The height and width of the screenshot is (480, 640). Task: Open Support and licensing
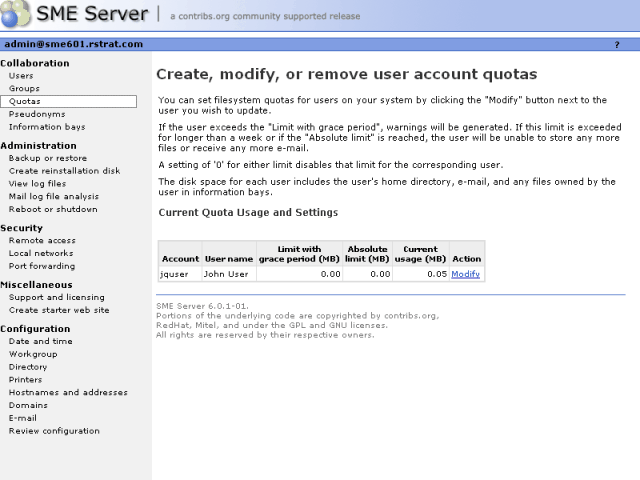coord(57,297)
